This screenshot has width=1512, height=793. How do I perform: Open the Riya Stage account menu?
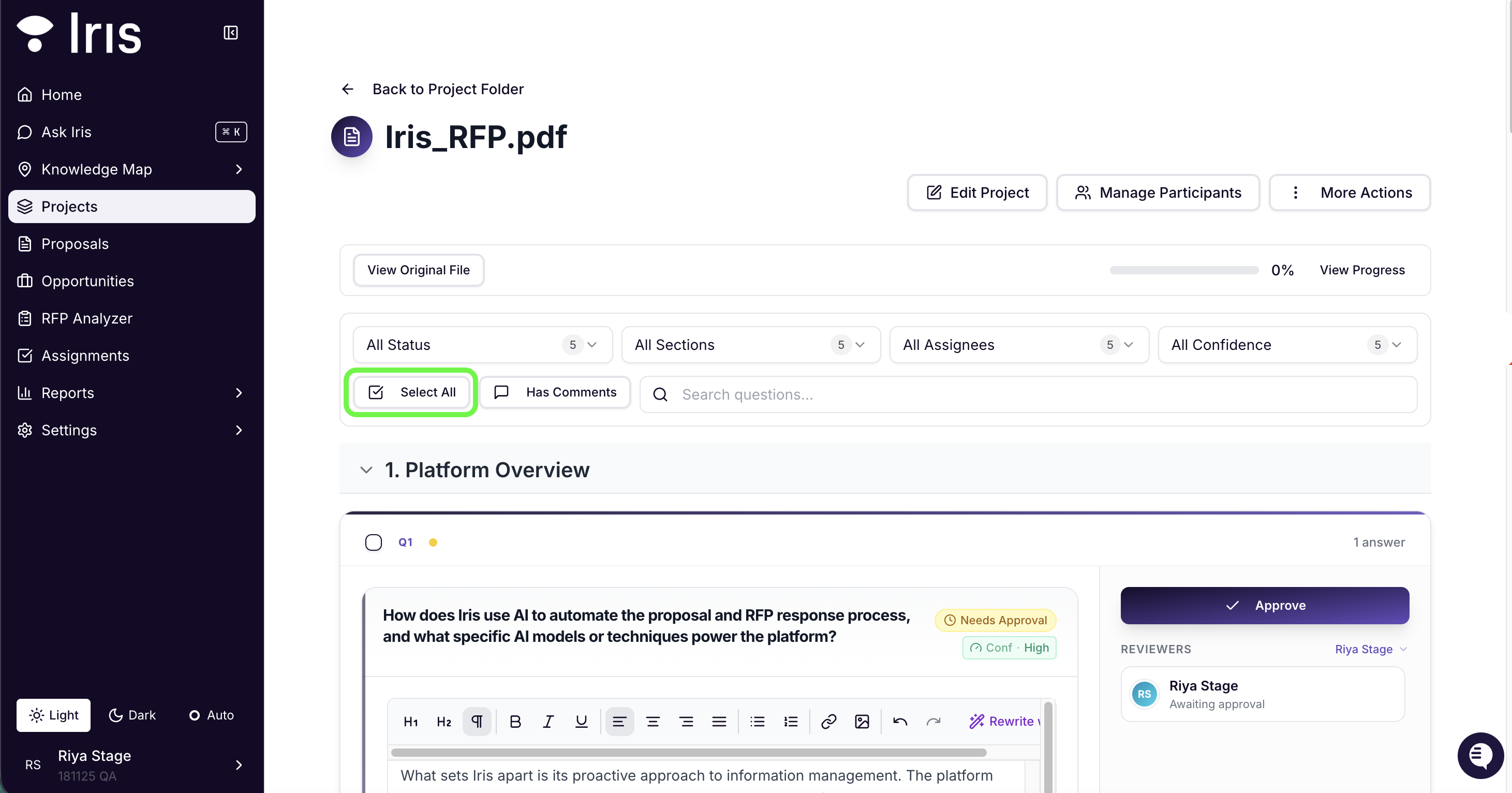click(x=132, y=764)
